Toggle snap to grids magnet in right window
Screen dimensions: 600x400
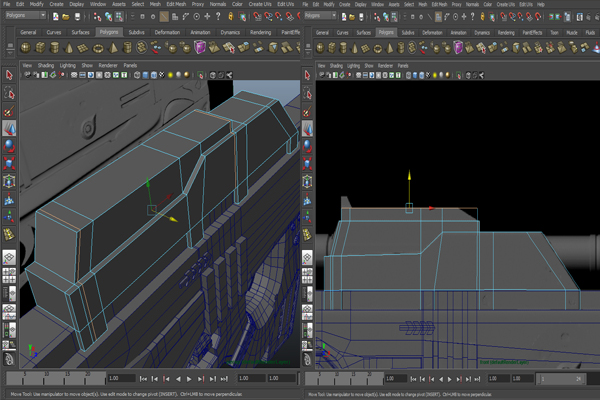tap(504, 17)
